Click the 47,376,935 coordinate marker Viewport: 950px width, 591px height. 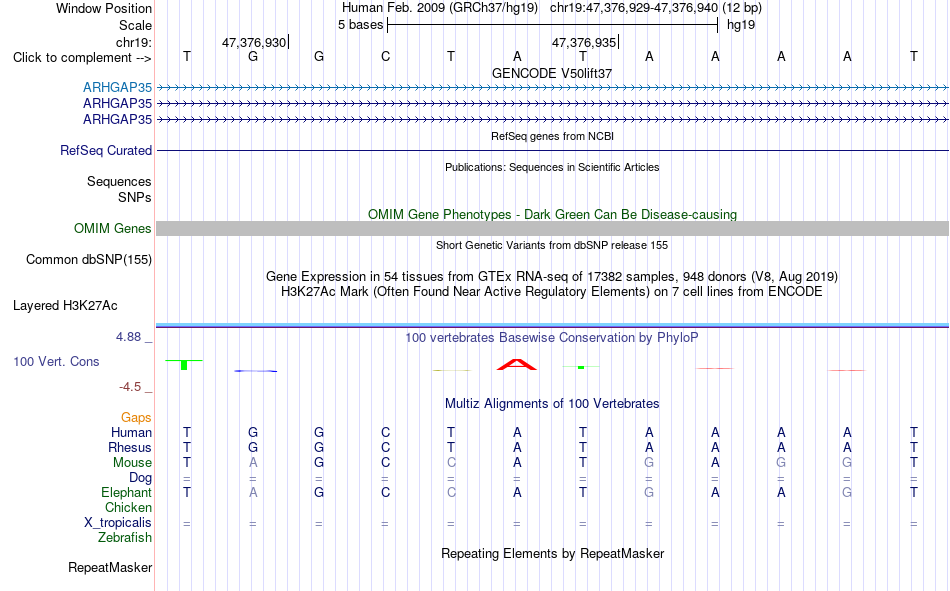pyautogui.click(x=585, y=42)
